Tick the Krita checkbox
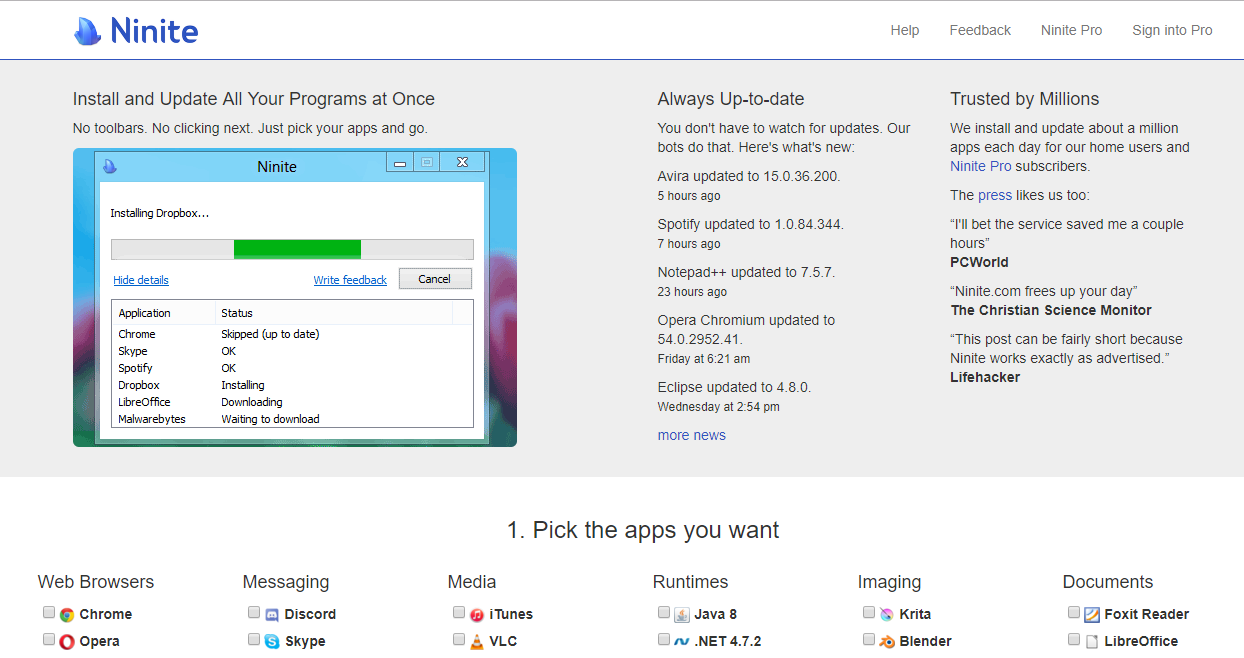The width and height of the screenshot is (1244, 658). [x=868, y=613]
